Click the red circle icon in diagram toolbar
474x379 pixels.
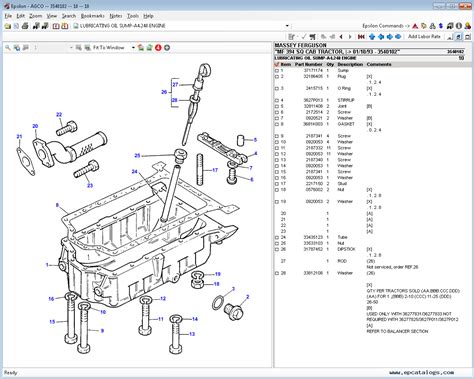point(158,48)
